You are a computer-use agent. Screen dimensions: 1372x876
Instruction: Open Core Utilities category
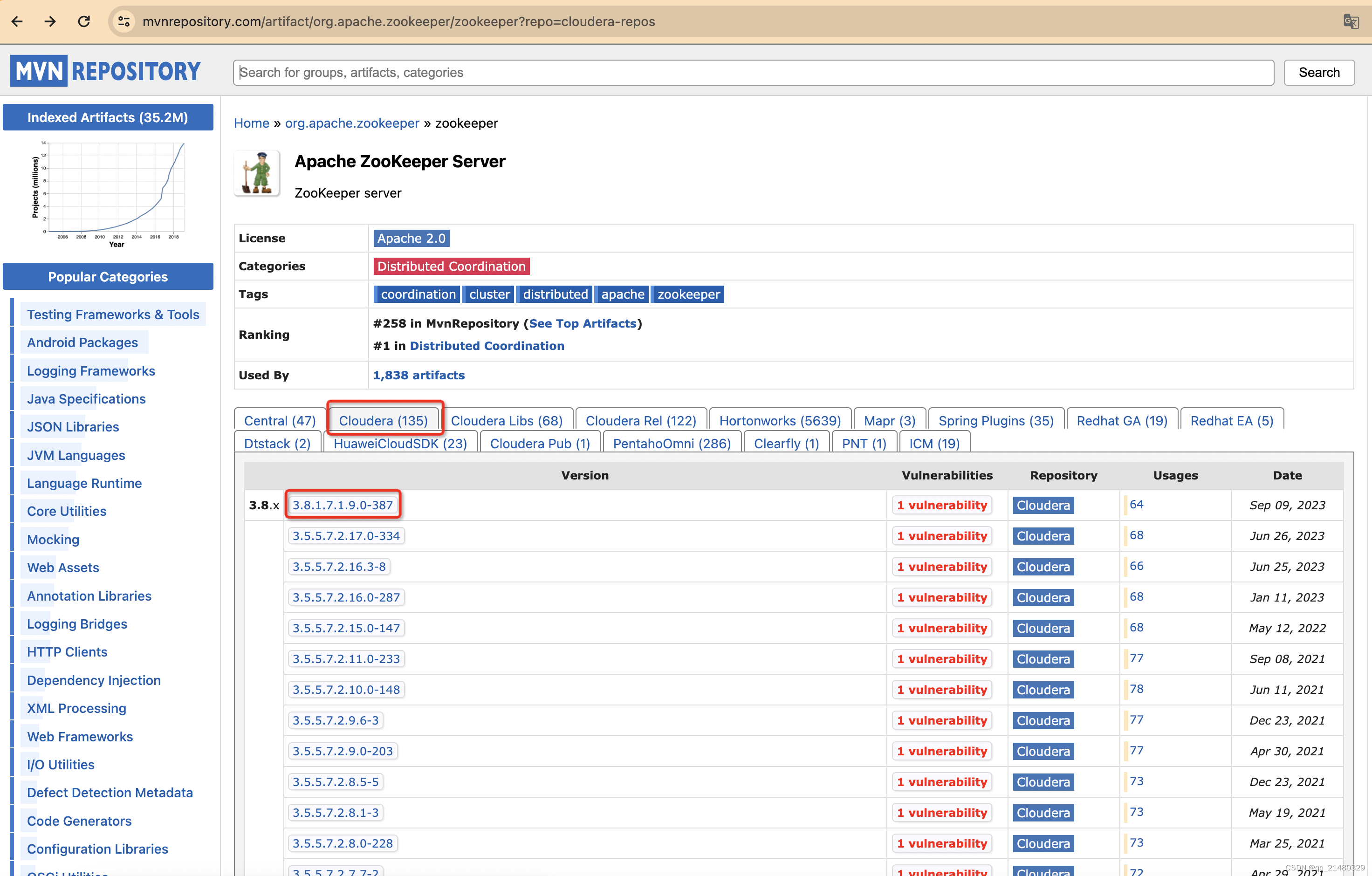(67, 511)
